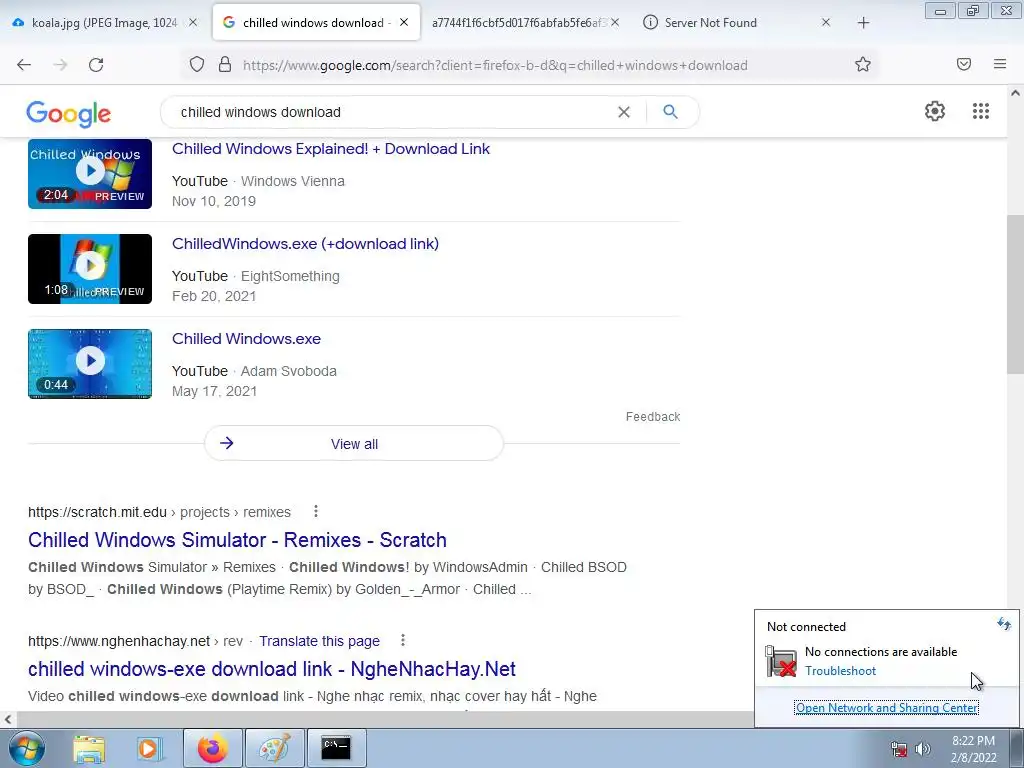This screenshot has width=1024, height=768.
Task: Open Chilled Windows.exe video by Adam Svoboda
Action: 246,339
